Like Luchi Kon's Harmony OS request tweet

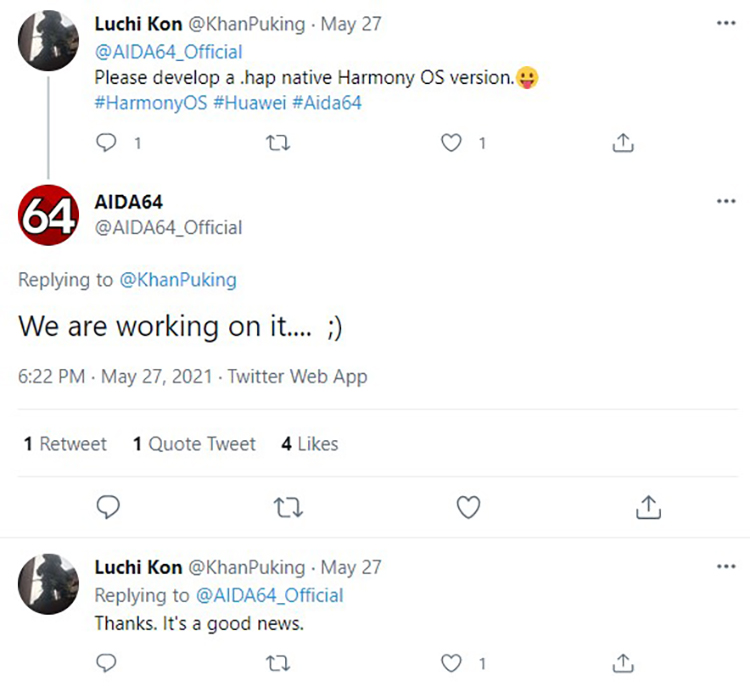click(x=452, y=143)
